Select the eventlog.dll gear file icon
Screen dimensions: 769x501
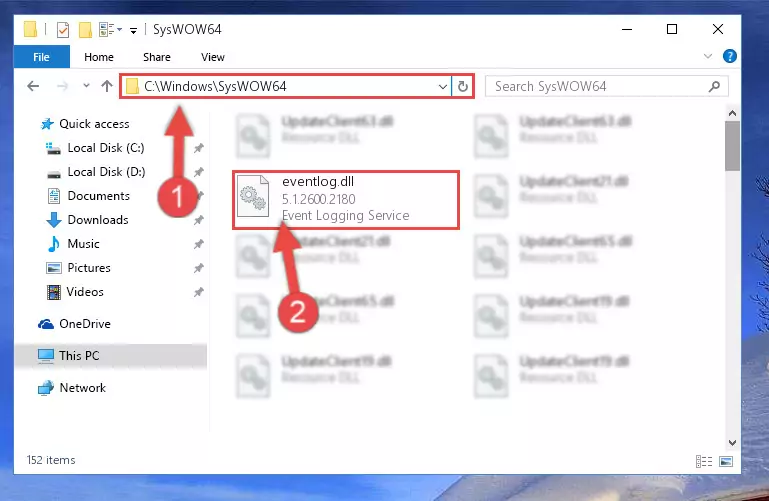pyautogui.click(x=253, y=196)
